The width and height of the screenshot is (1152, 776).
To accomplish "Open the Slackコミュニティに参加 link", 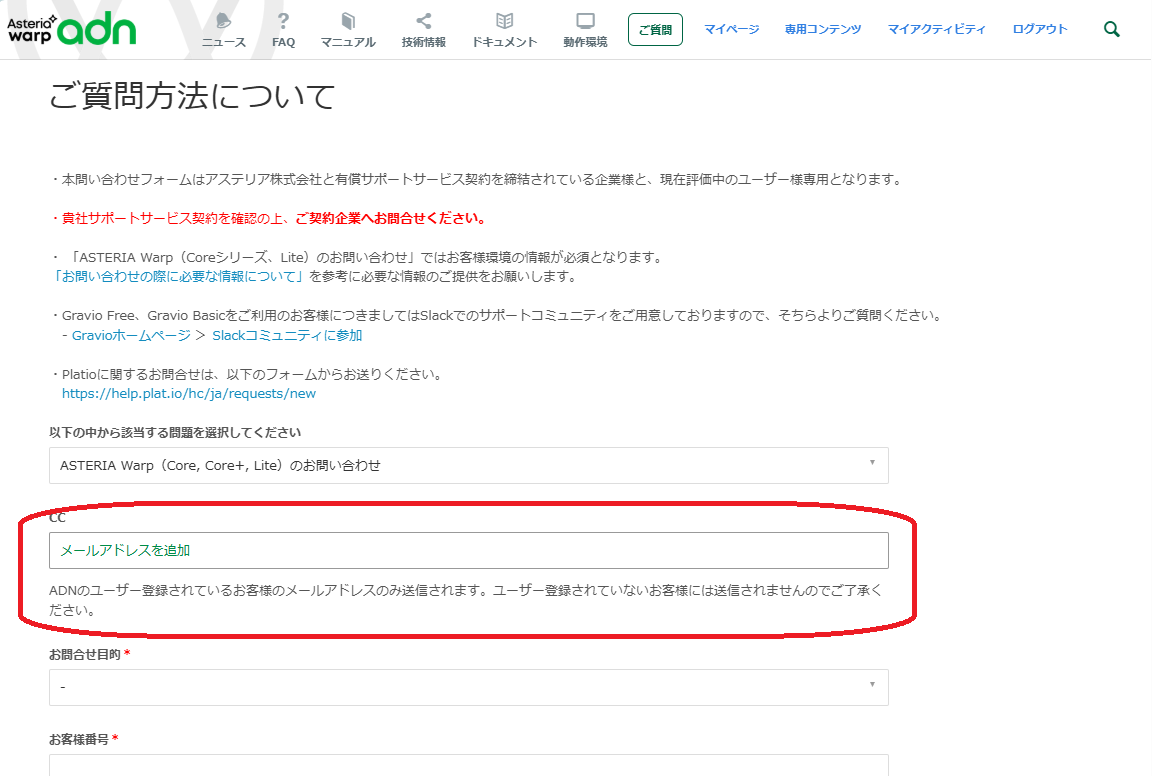I will (287, 335).
